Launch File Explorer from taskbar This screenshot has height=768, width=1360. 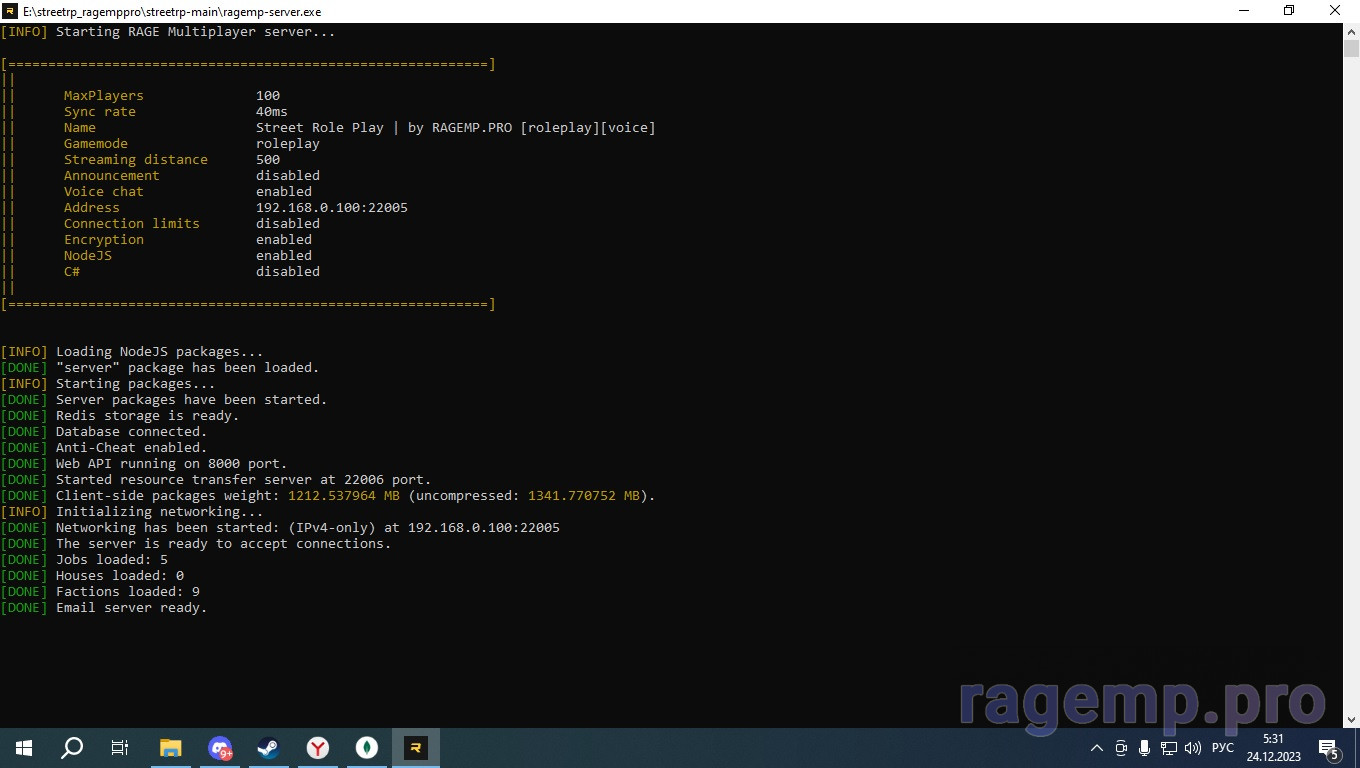[171, 748]
